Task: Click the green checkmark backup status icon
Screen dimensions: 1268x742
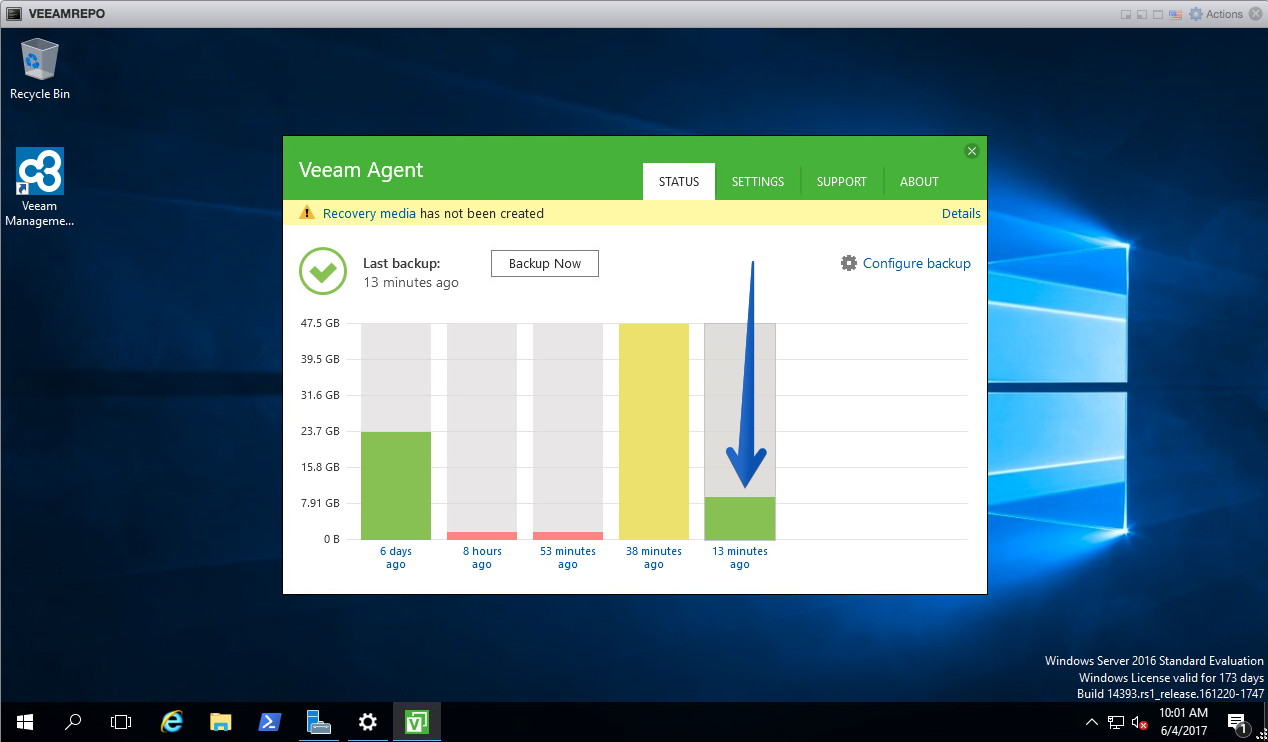Action: coord(323,272)
